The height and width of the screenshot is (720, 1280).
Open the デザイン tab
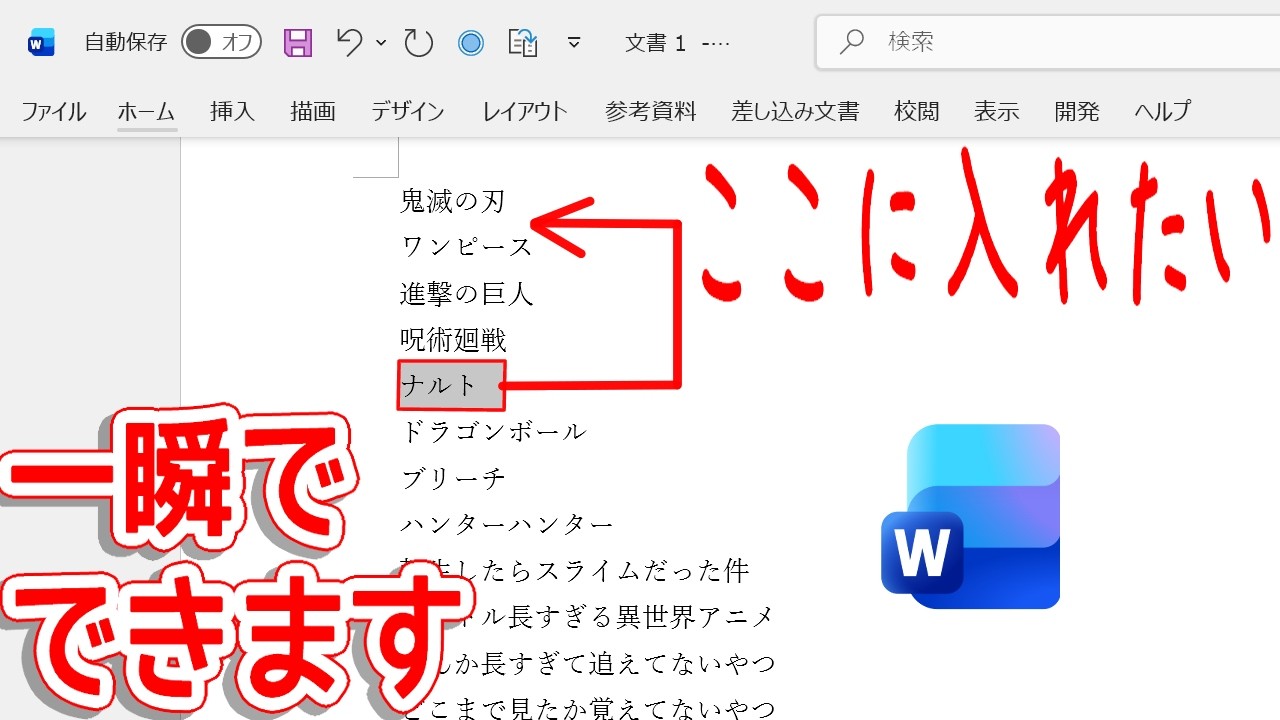(407, 111)
